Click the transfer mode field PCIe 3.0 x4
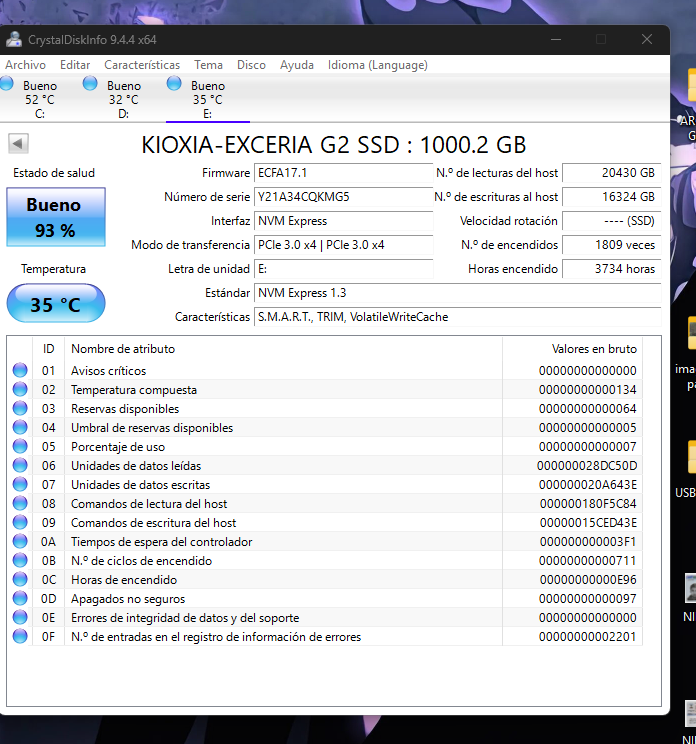Viewport: 696px width, 744px height. 343,245
